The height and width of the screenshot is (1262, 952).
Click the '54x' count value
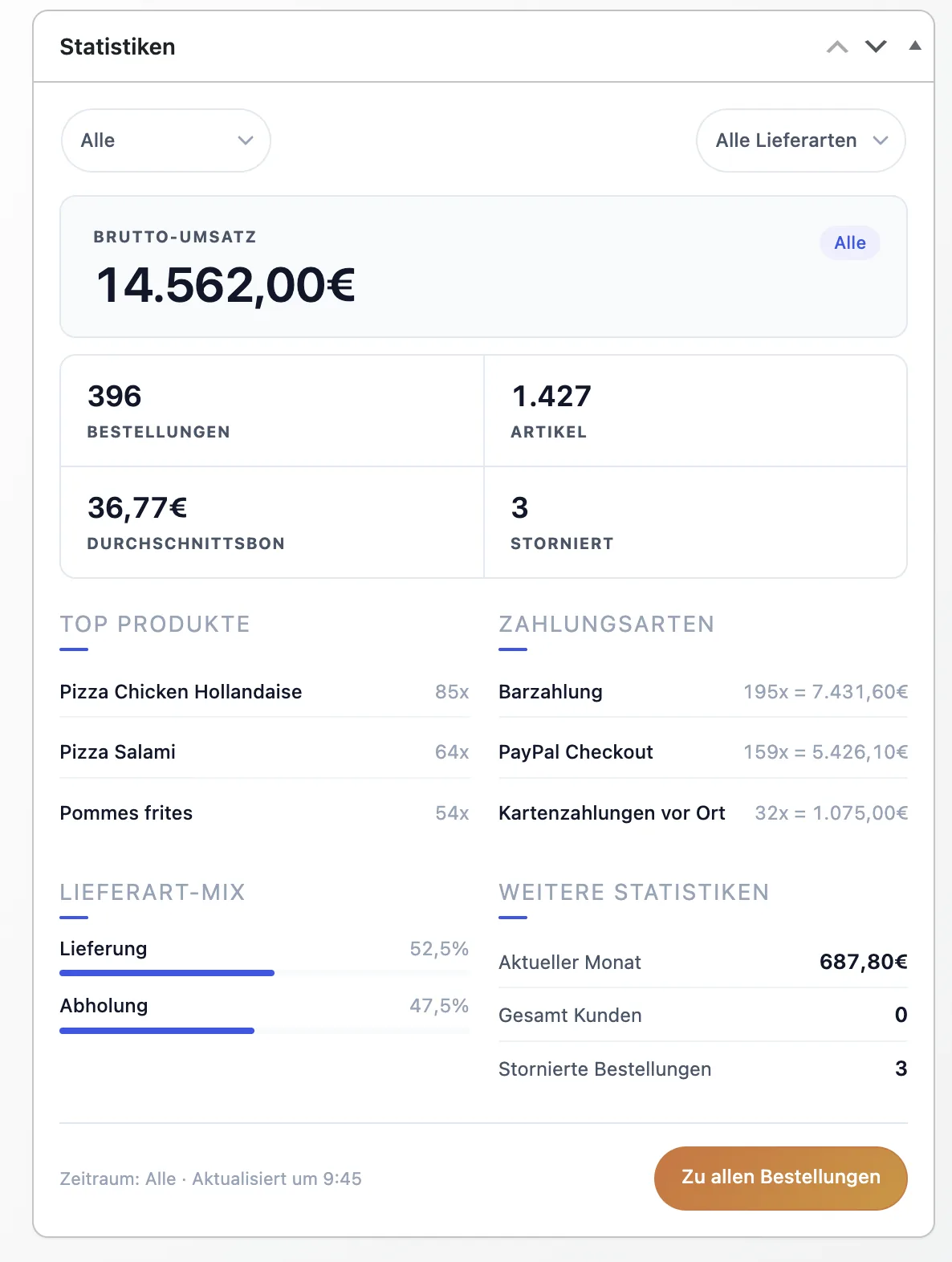point(452,813)
